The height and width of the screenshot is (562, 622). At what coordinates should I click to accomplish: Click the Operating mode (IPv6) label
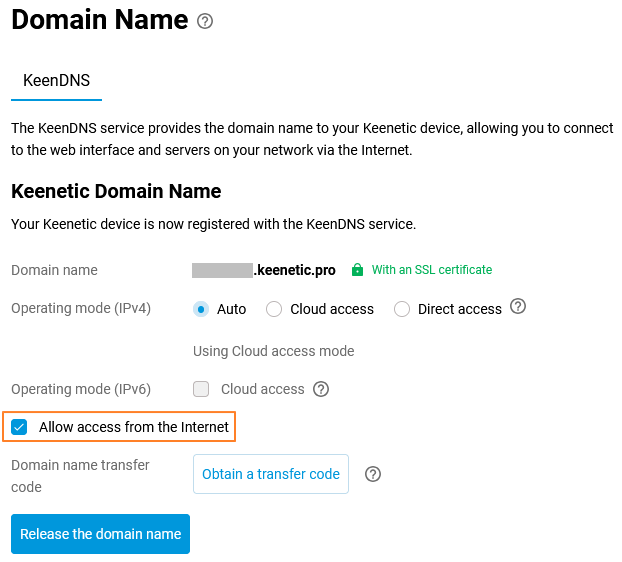coord(81,389)
